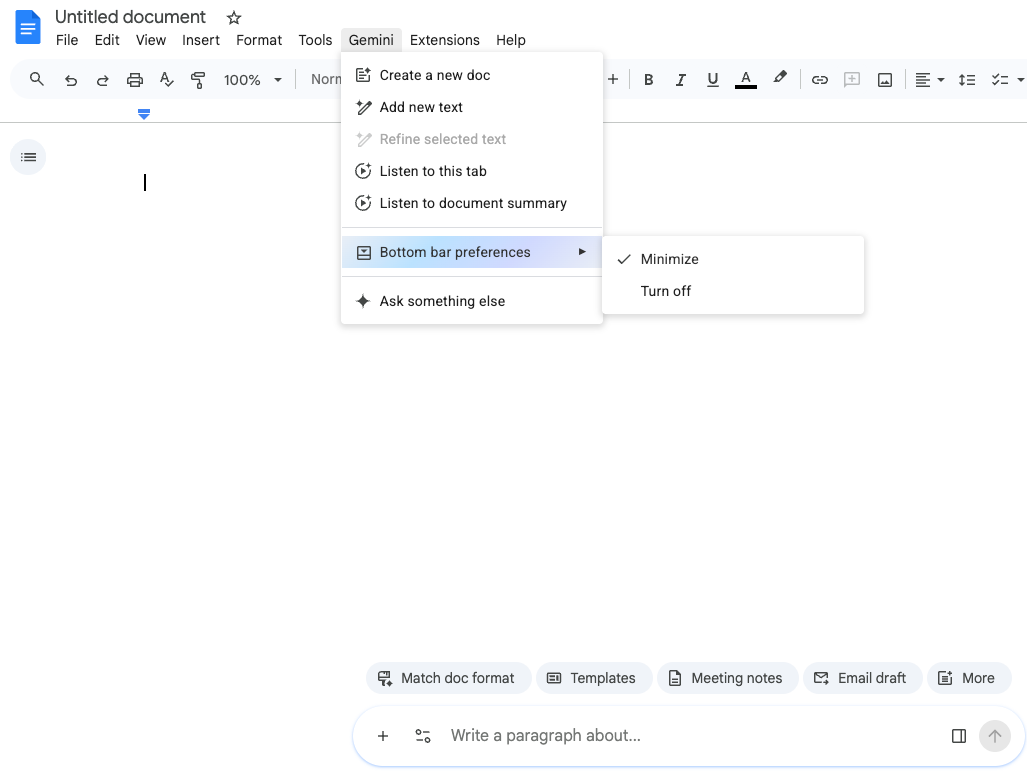Close the open Gemini menu
This screenshot has height=775, width=1027.
(x=371, y=41)
